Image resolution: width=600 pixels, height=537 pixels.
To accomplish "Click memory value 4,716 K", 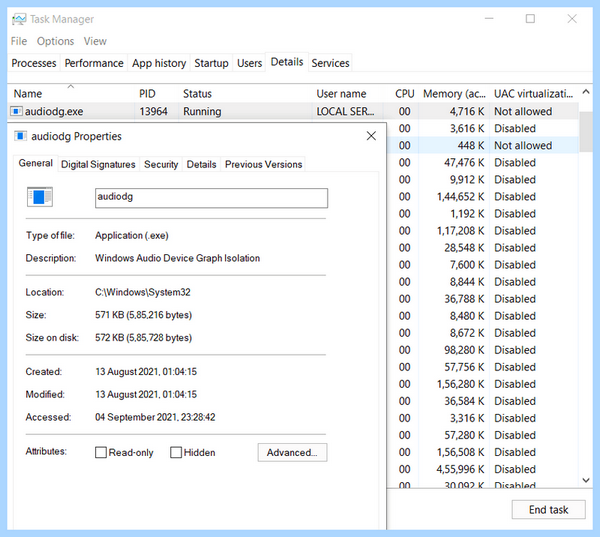I will pyautogui.click(x=466, y=111).
